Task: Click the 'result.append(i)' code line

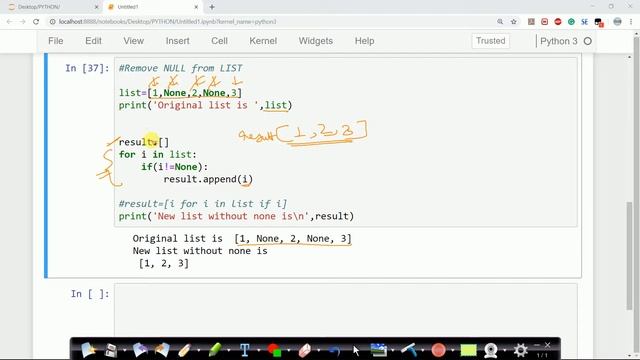Action: 208,179
